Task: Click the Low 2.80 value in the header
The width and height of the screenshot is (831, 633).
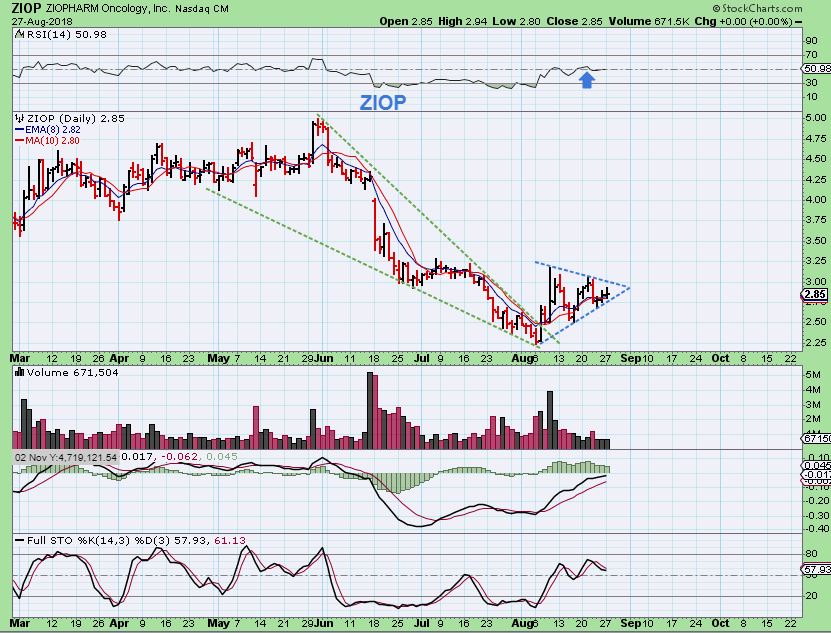Action: 517,22
